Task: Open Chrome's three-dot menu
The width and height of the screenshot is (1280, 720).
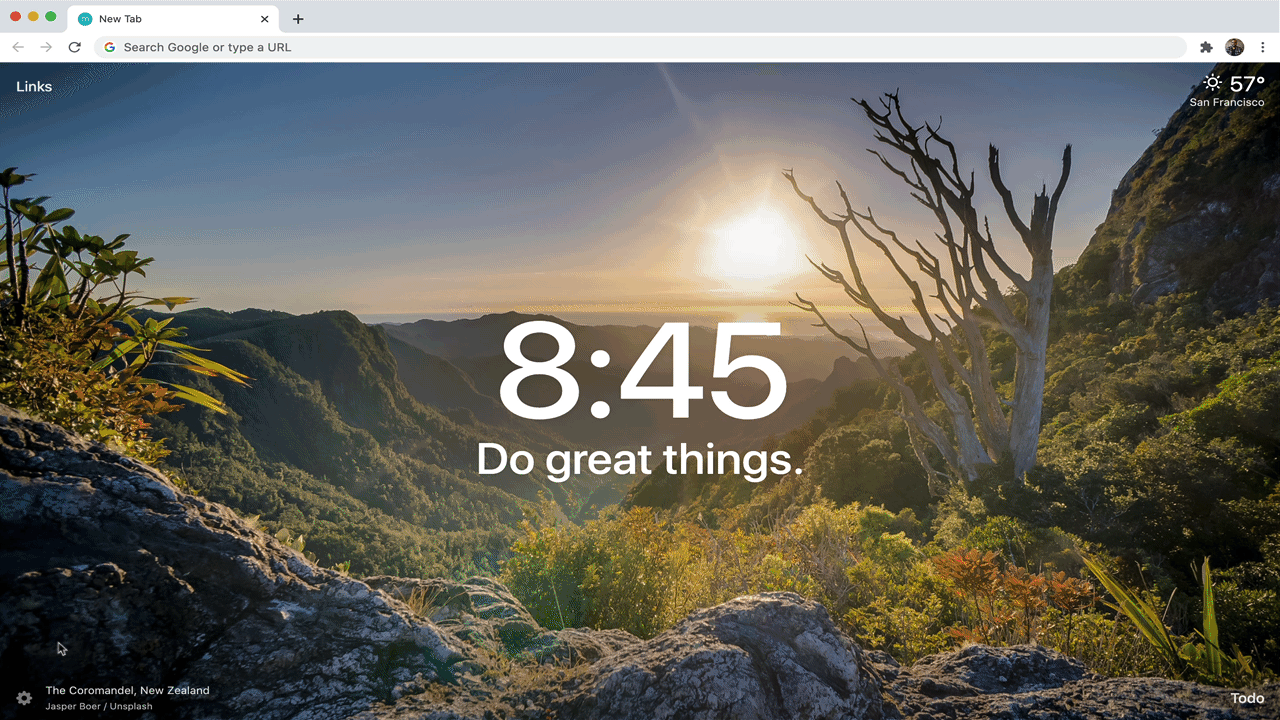Action: click(x=1263, y=47)
